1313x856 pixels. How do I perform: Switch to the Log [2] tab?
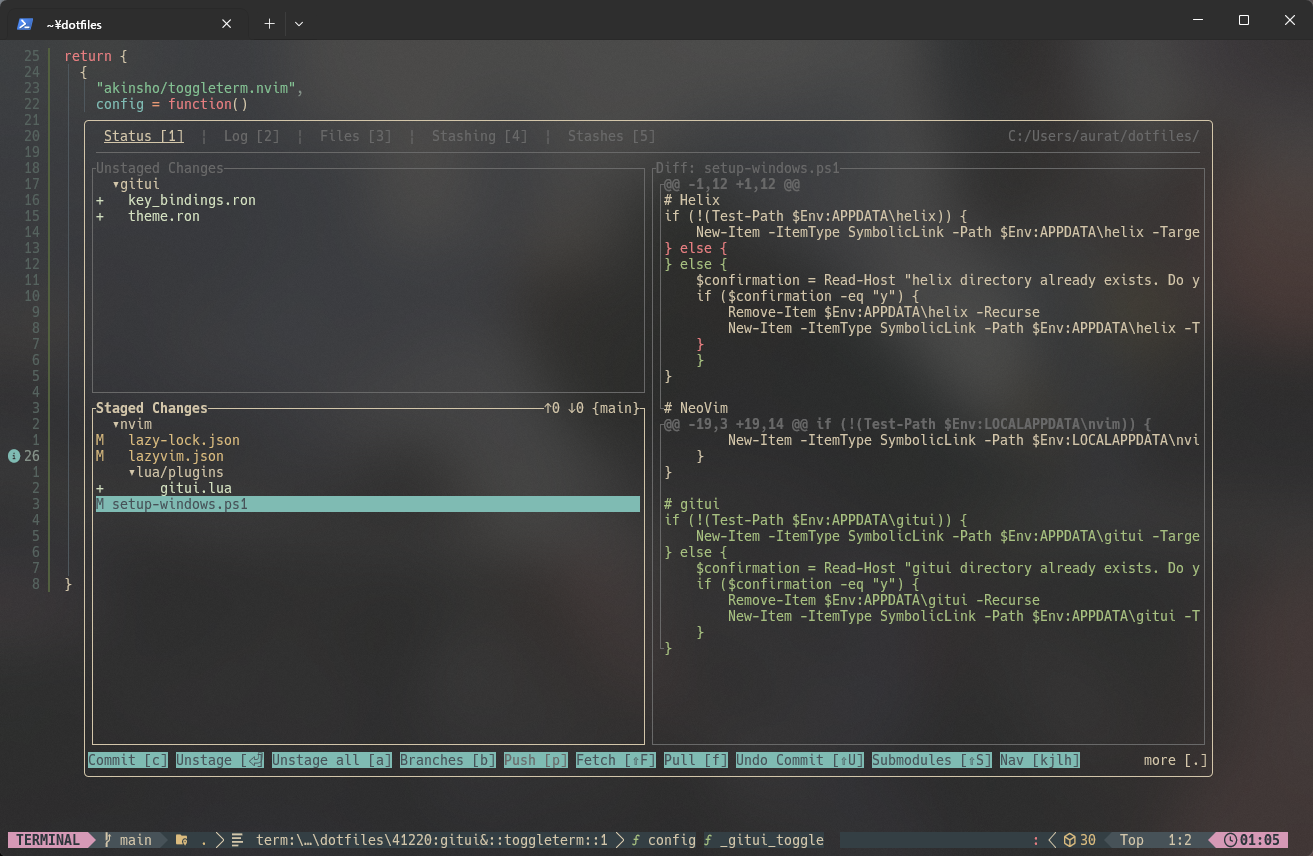coord(252,136)
